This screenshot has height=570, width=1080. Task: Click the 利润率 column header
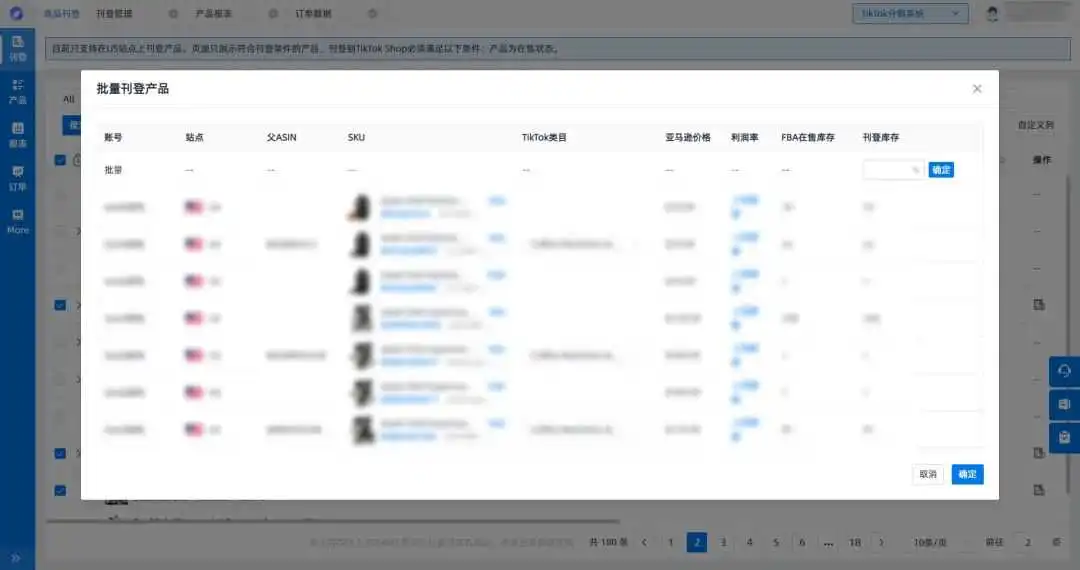[745, 138]
